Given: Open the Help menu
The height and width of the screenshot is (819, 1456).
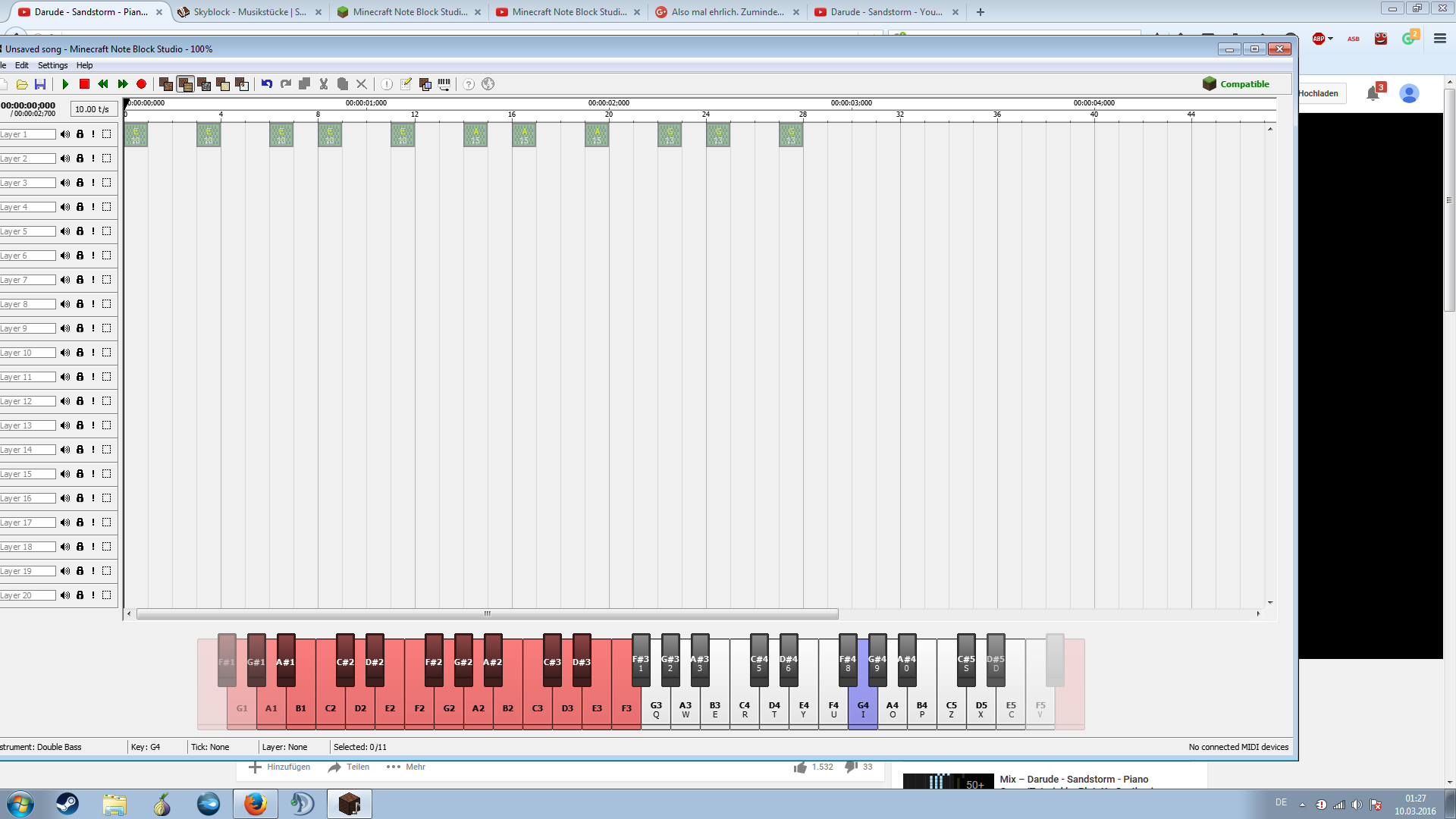Looking at the screenshot, I should pyautogui.click(x=84, y=65).
